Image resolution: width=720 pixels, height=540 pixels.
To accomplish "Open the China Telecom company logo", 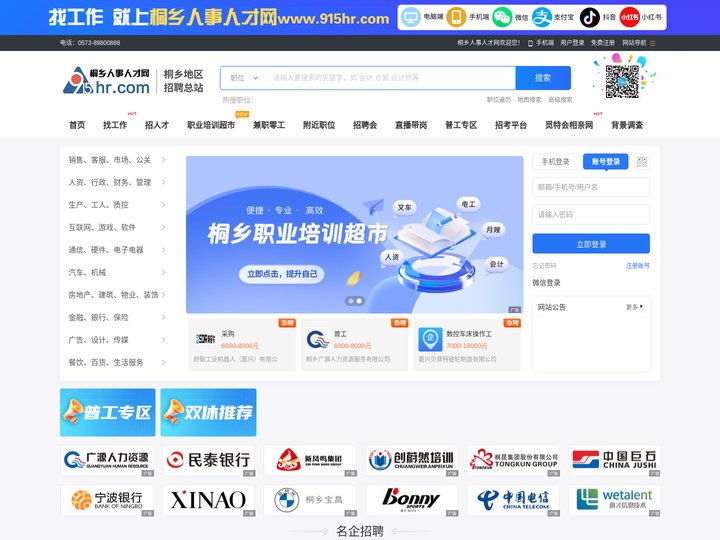I will (513, 501).
